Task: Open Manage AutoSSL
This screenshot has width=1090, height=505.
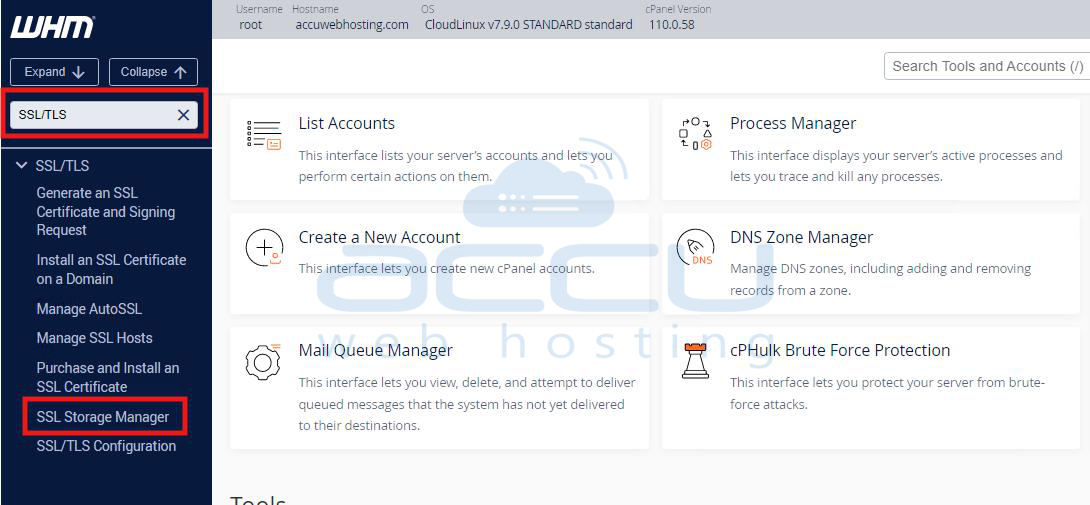Action: tap(89, 309)
